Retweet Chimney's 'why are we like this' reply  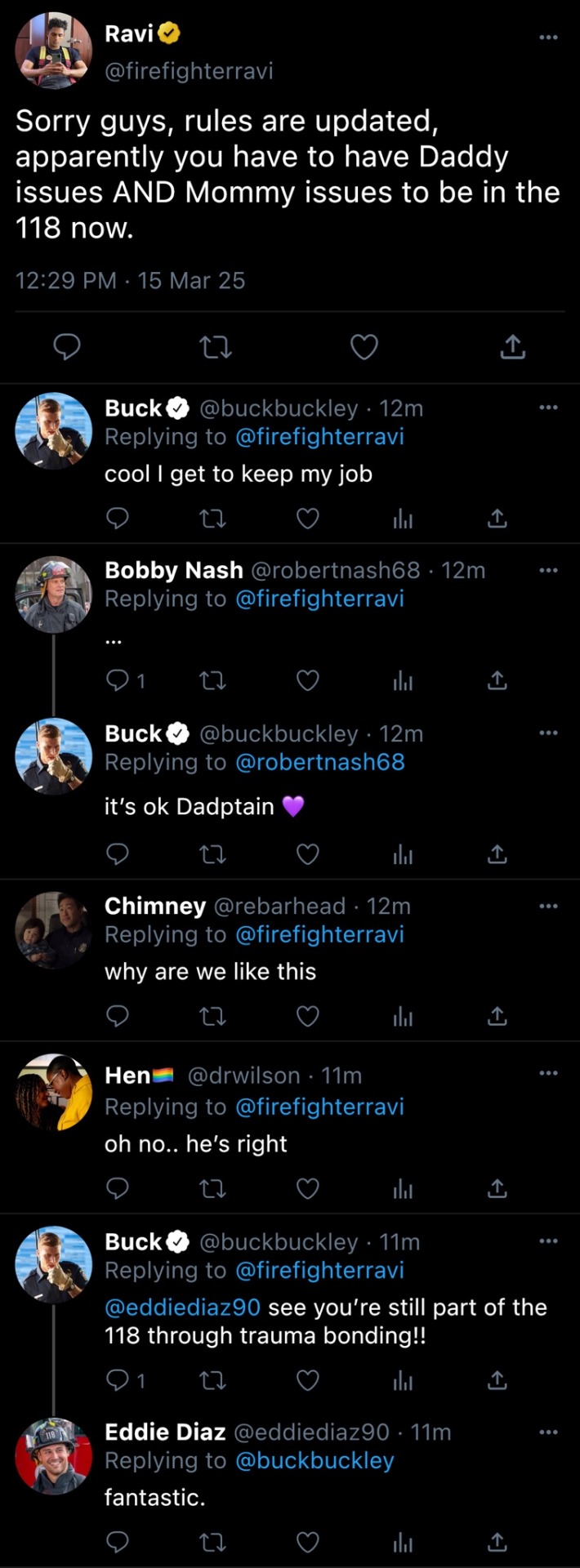213,1016
